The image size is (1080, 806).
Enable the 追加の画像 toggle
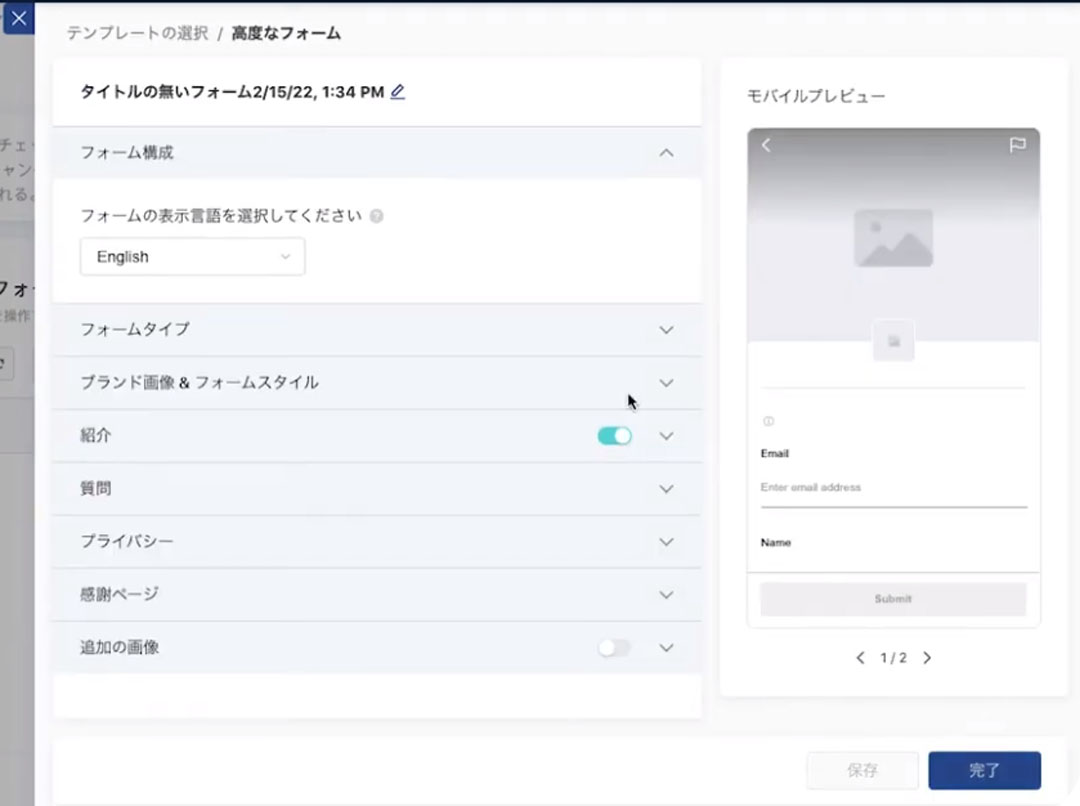click(613, 647)
